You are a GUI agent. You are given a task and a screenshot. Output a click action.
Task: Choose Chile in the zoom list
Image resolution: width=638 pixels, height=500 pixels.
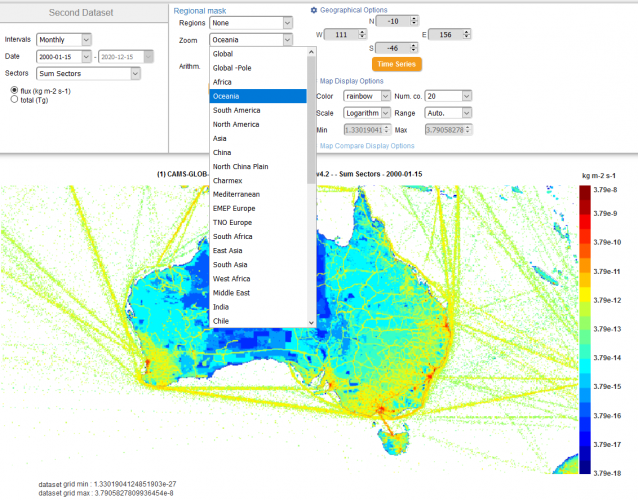258,321
